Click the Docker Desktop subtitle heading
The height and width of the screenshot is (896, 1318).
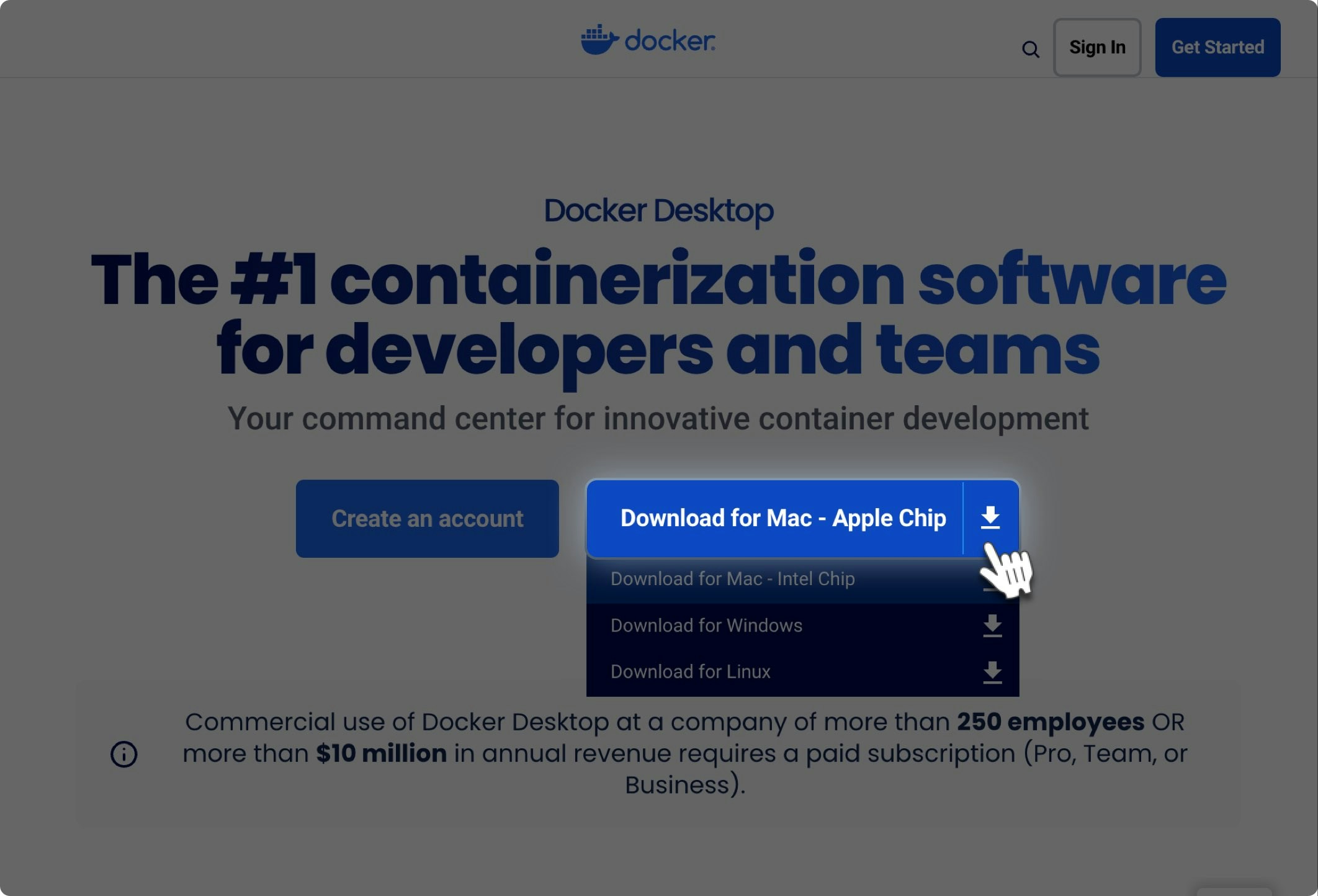(x=658, y=210)
